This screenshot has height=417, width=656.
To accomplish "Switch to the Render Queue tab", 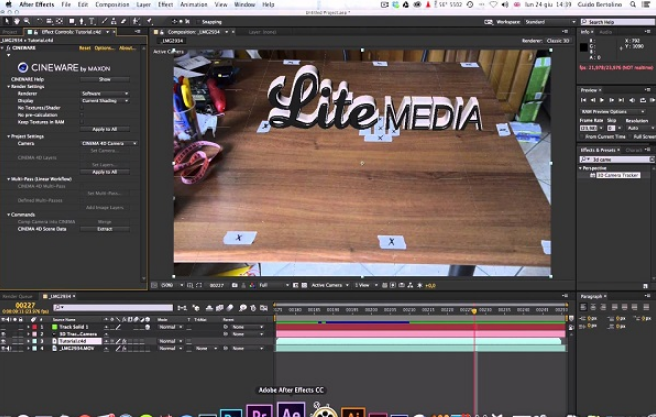I will [17, 296].
